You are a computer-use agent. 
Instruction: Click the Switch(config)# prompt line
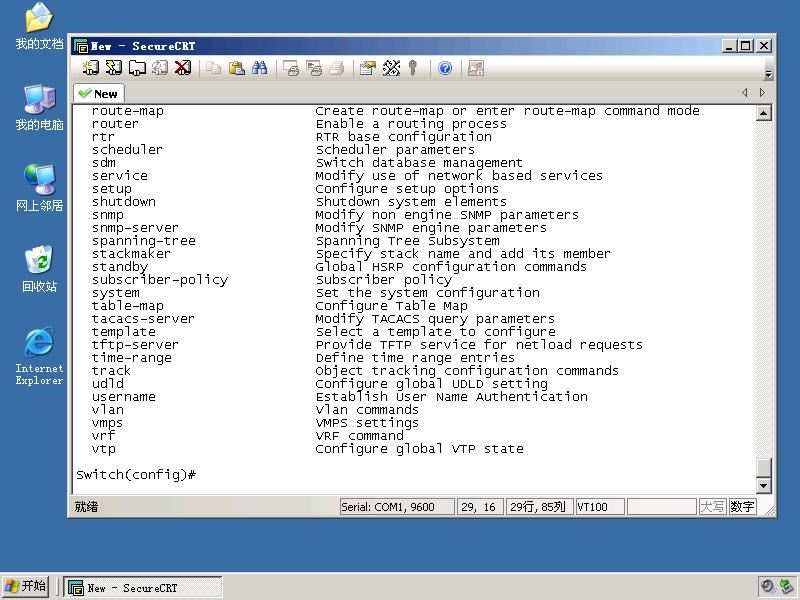(x=136, y=474)
